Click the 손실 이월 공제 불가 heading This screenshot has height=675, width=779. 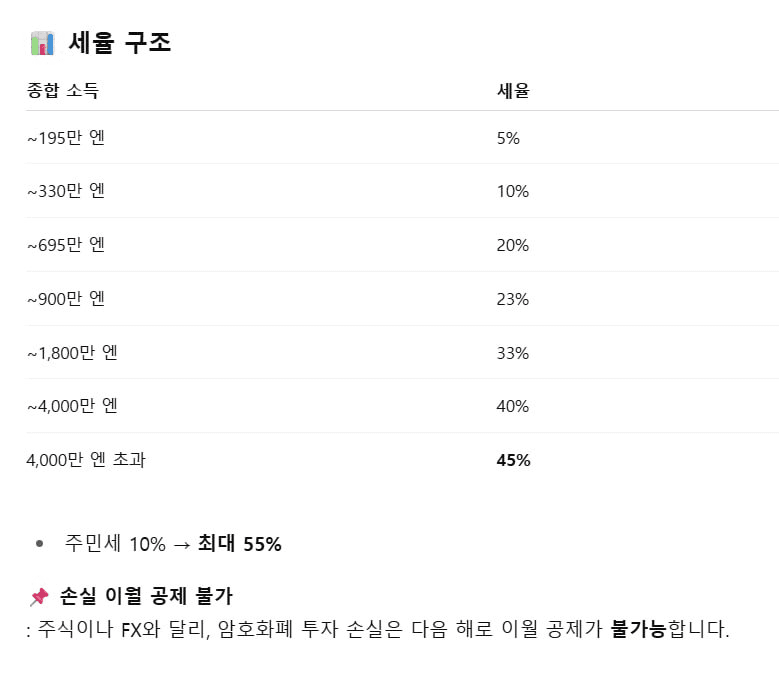pos(146,596)
